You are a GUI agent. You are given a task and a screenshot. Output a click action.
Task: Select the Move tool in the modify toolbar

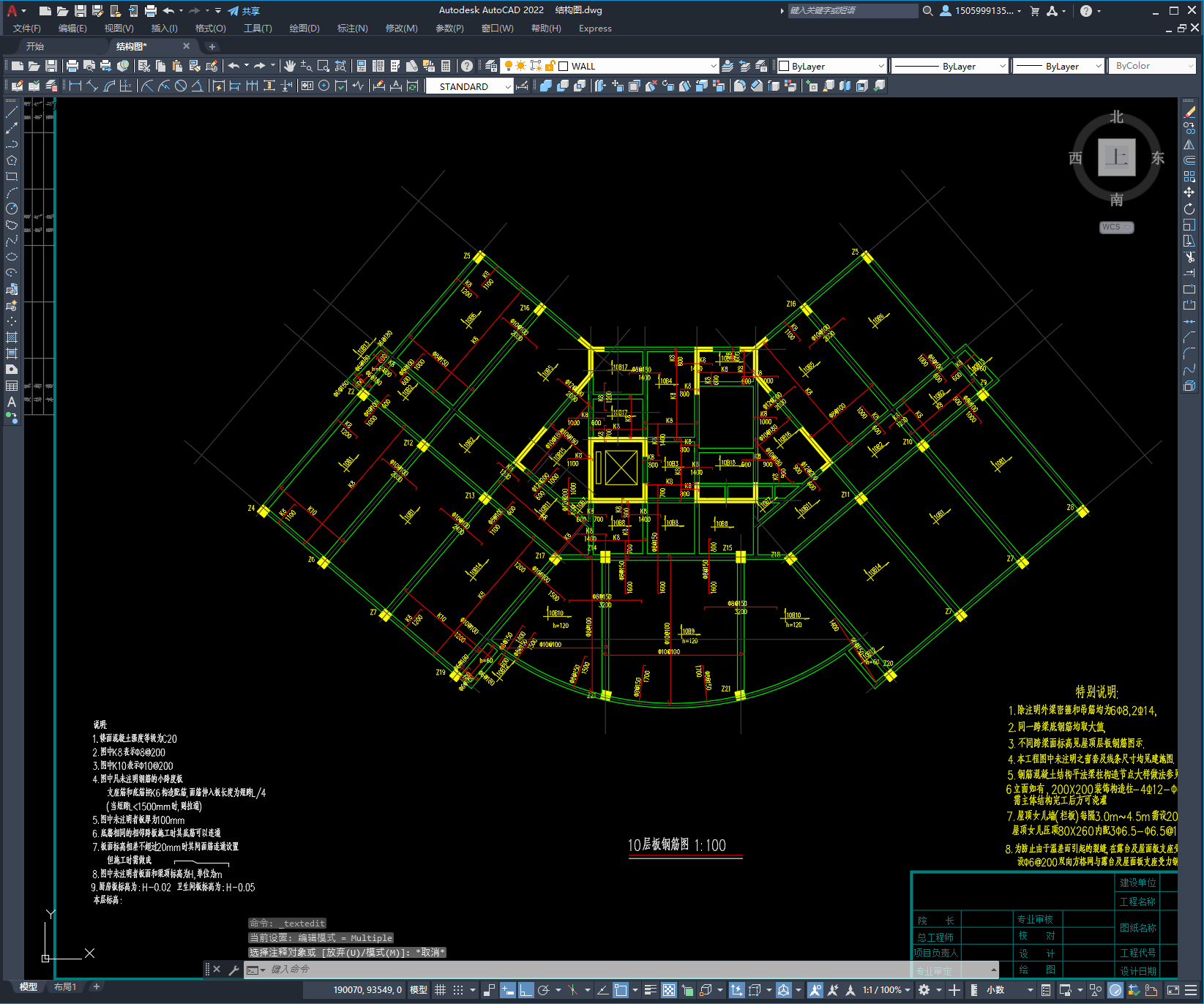click(x=1189, y=192)
